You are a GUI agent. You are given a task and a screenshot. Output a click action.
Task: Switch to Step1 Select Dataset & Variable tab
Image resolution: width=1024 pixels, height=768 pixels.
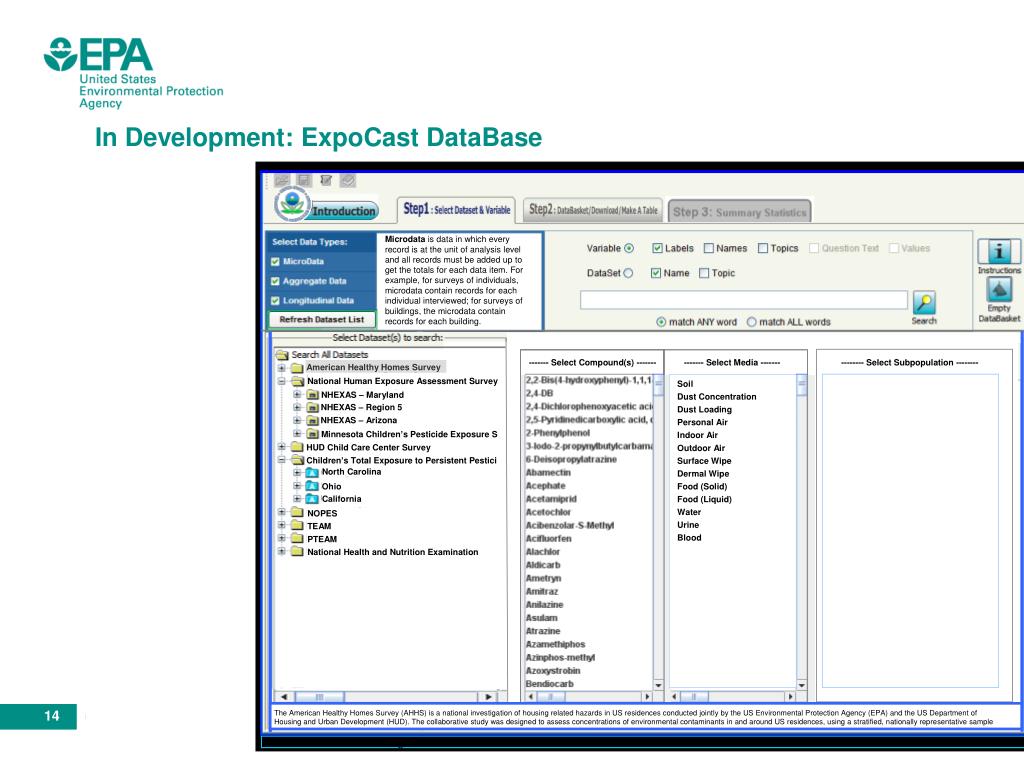456,210
